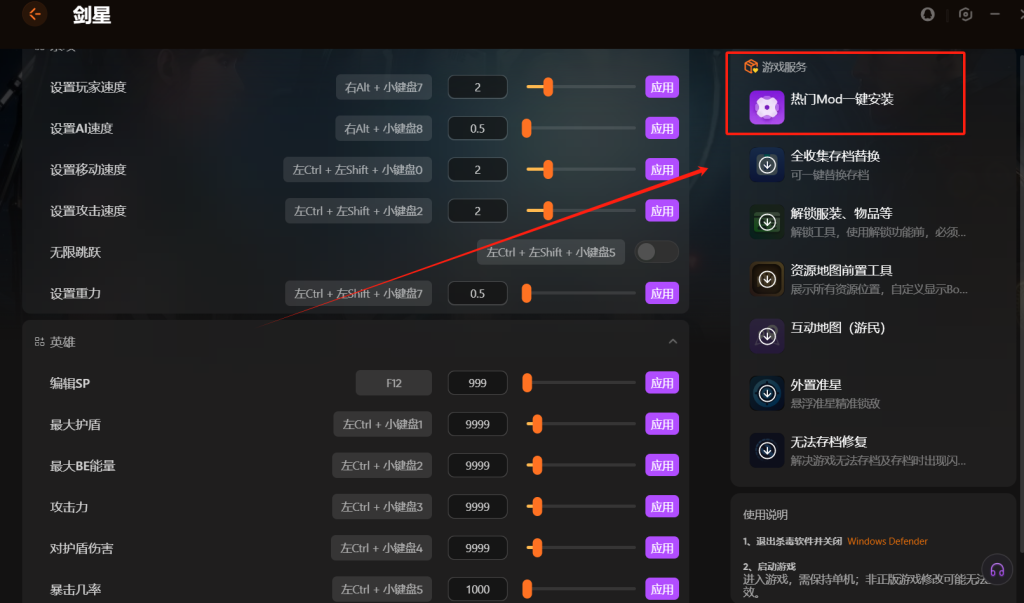Viewport: 1024px width, 603px height.
Task: Open customer support headphone icon
Action: click(x=997, y=569)
